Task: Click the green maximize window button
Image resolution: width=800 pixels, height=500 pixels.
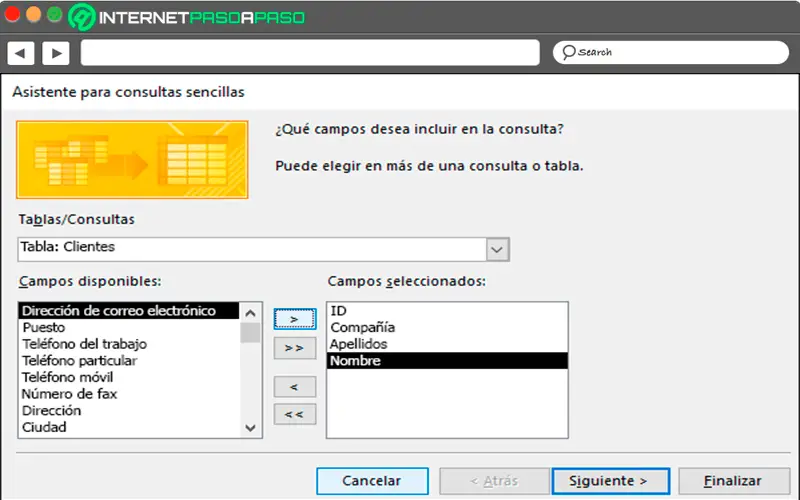Action: click(55, 14)
